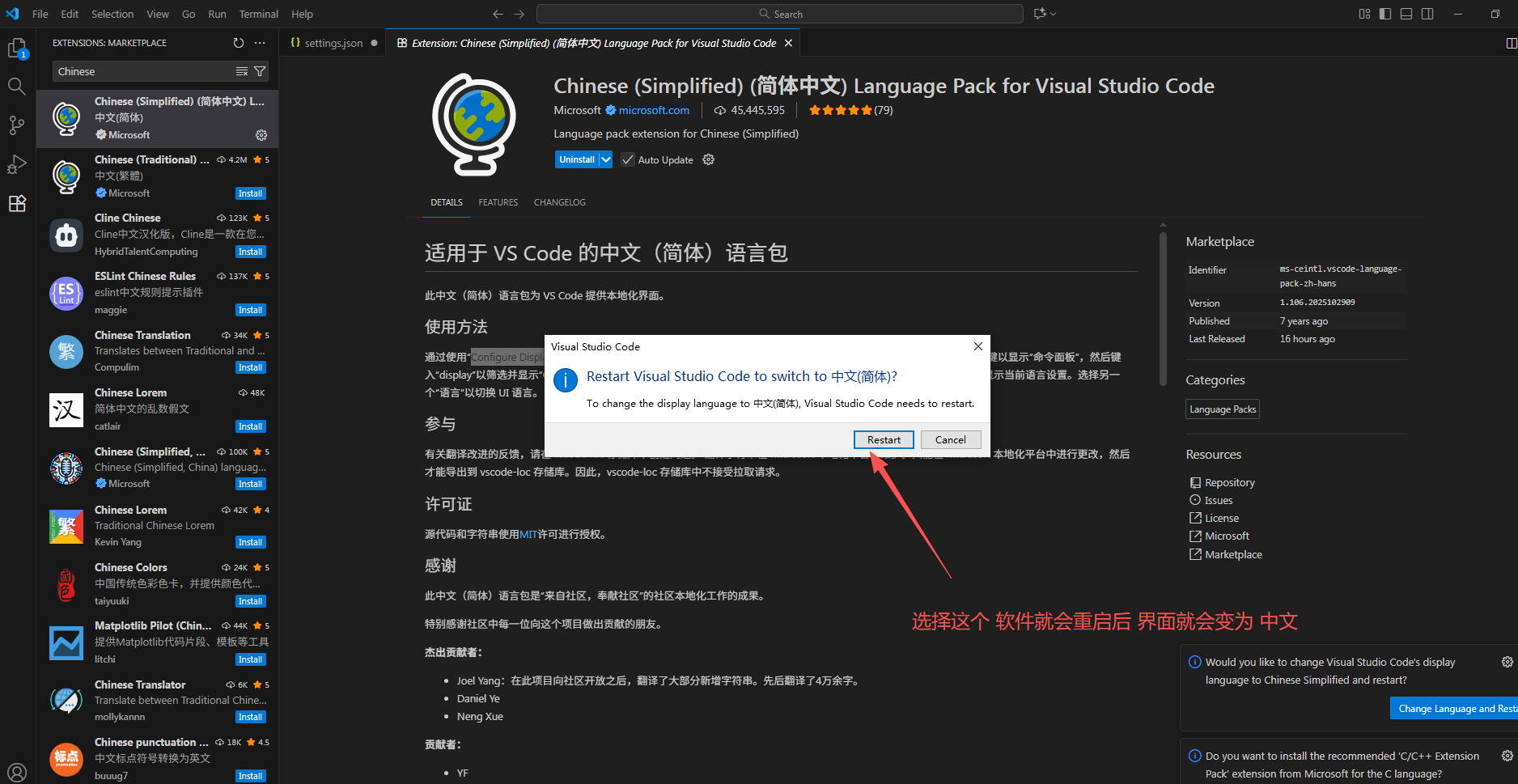
Task: Open the Uninstall dropdown arrow
Action: 606,159
